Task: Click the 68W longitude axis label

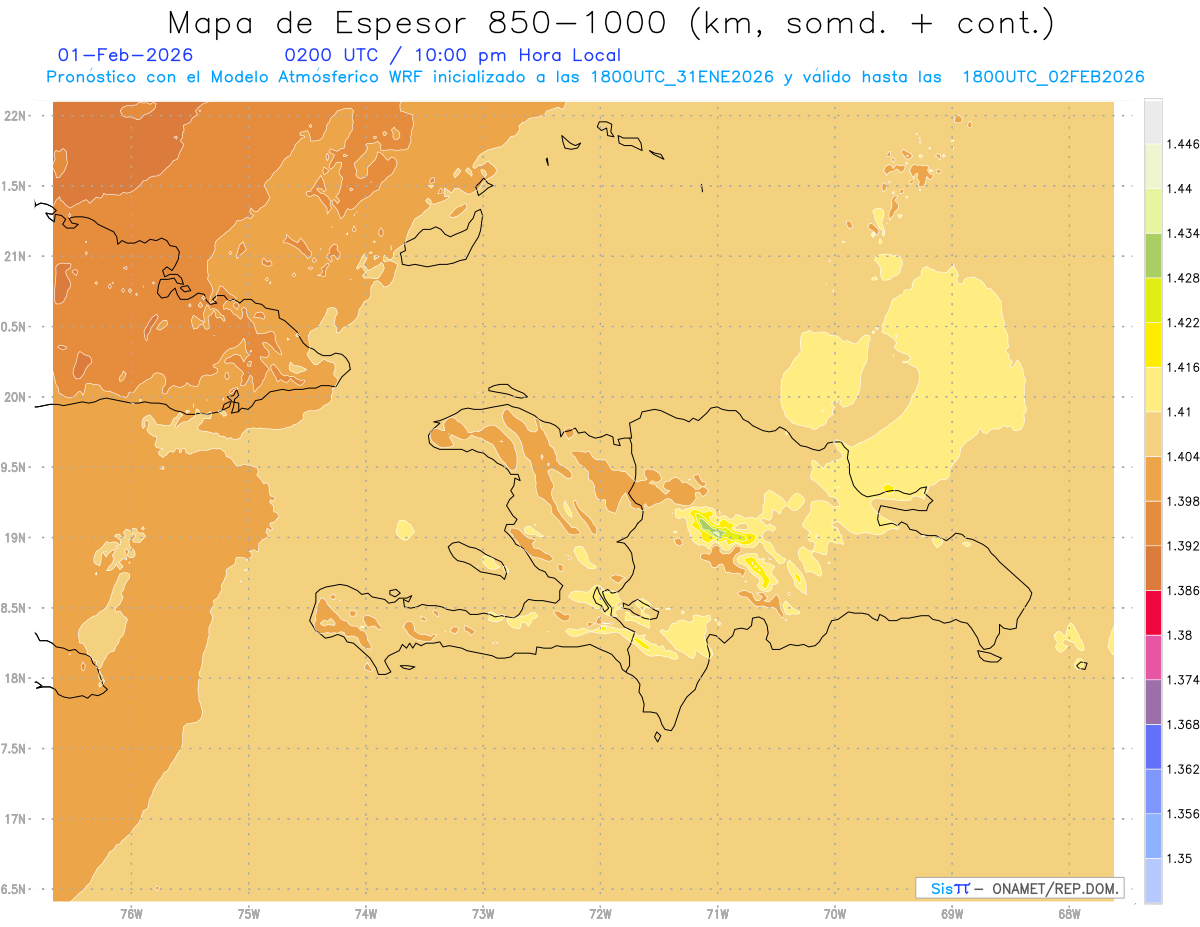Action: tap(1069, 914)
